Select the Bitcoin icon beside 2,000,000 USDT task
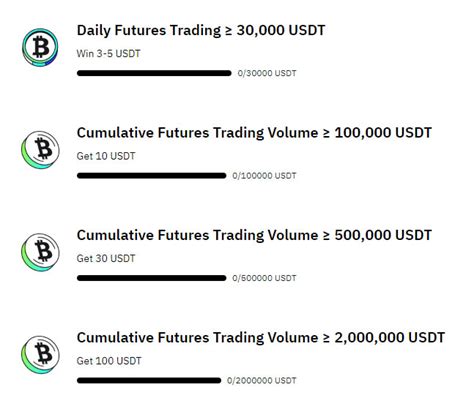This screenshot has width=474, height=409. click(x=40, y=354)
